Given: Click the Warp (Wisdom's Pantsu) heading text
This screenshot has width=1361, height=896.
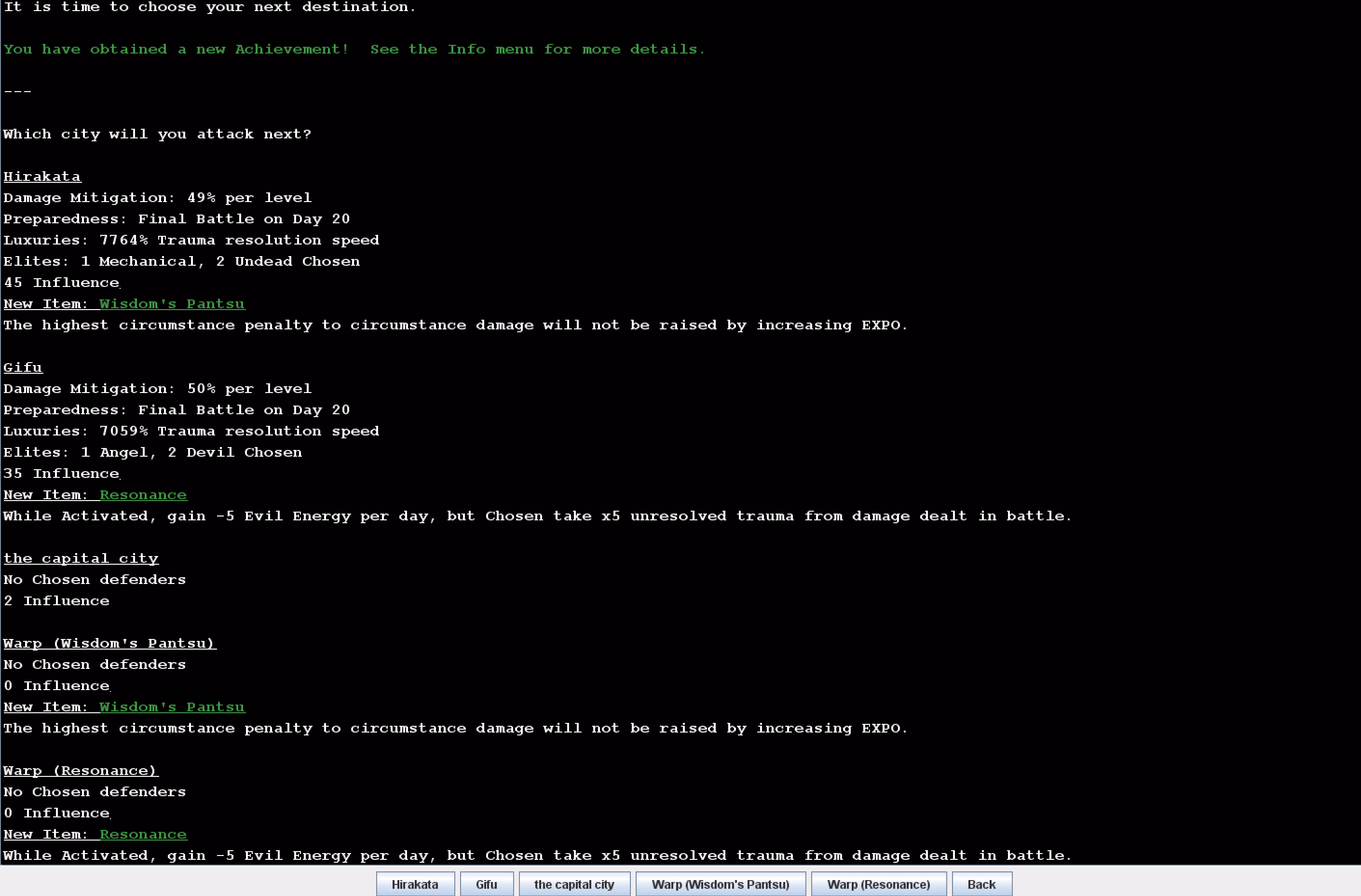Looking at the screenshot, I should [109, 643].
